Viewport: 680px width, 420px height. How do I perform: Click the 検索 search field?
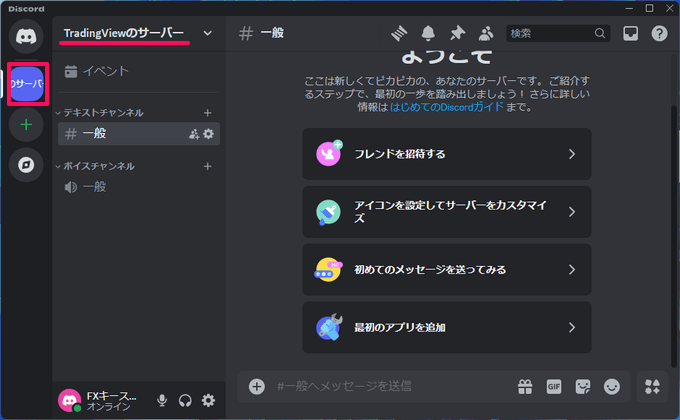coord(558,33)
